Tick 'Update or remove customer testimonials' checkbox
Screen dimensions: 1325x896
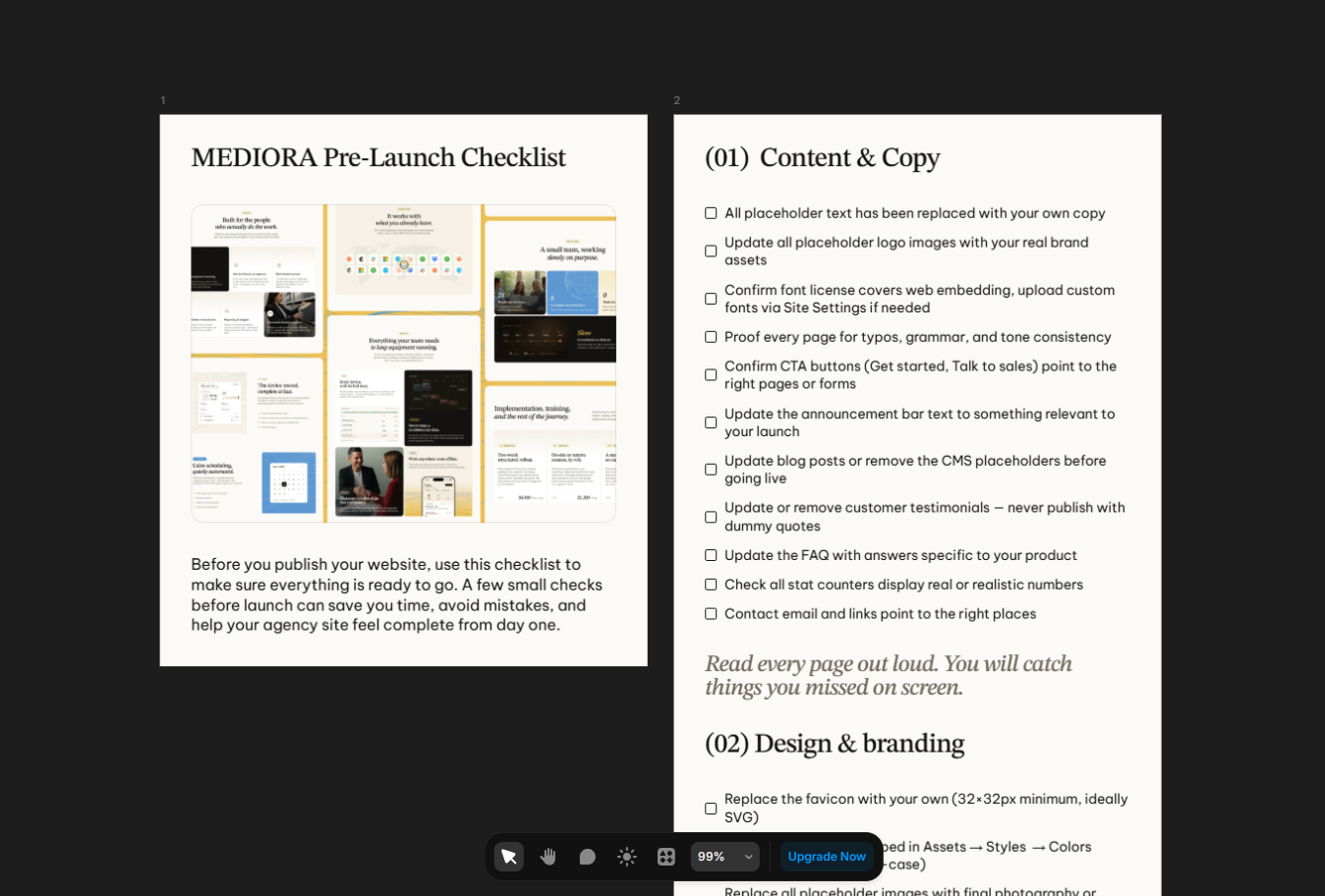coord(711,517)
